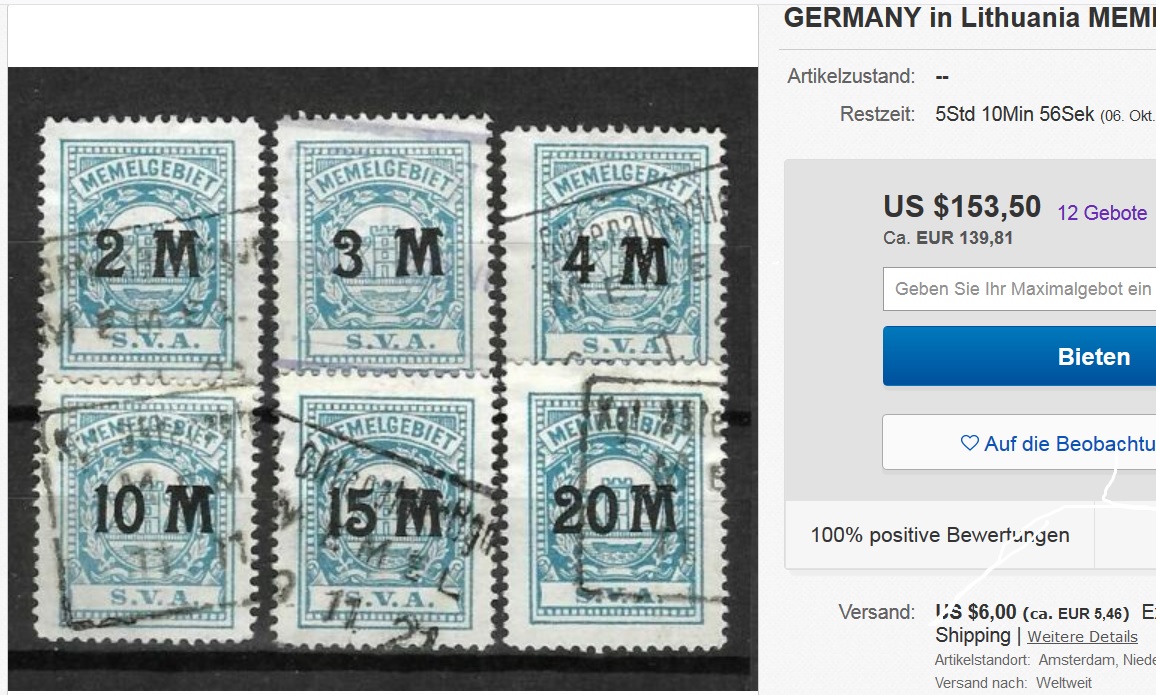Image resolution: width=1156 pixels, height=695 pixels.
Task: Add item via Auf die Beobachtungsliste button
Action: (x=1020, y=442)
